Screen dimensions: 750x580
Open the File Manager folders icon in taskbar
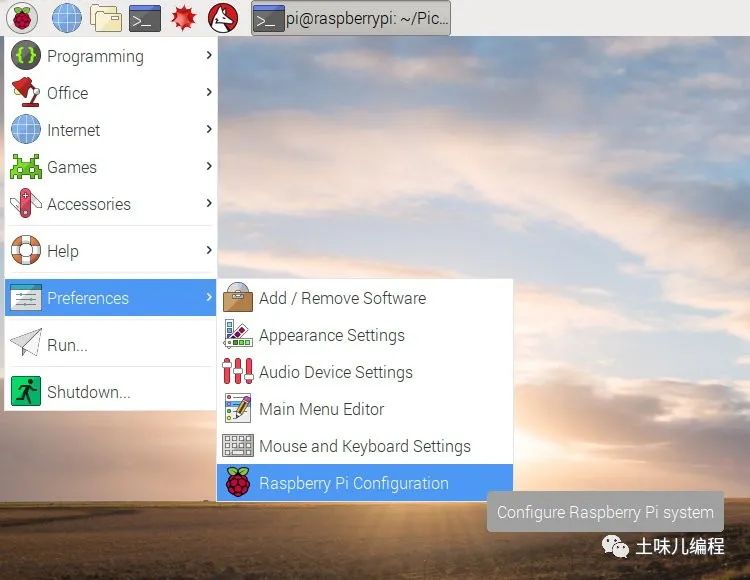tap(106, 18)
